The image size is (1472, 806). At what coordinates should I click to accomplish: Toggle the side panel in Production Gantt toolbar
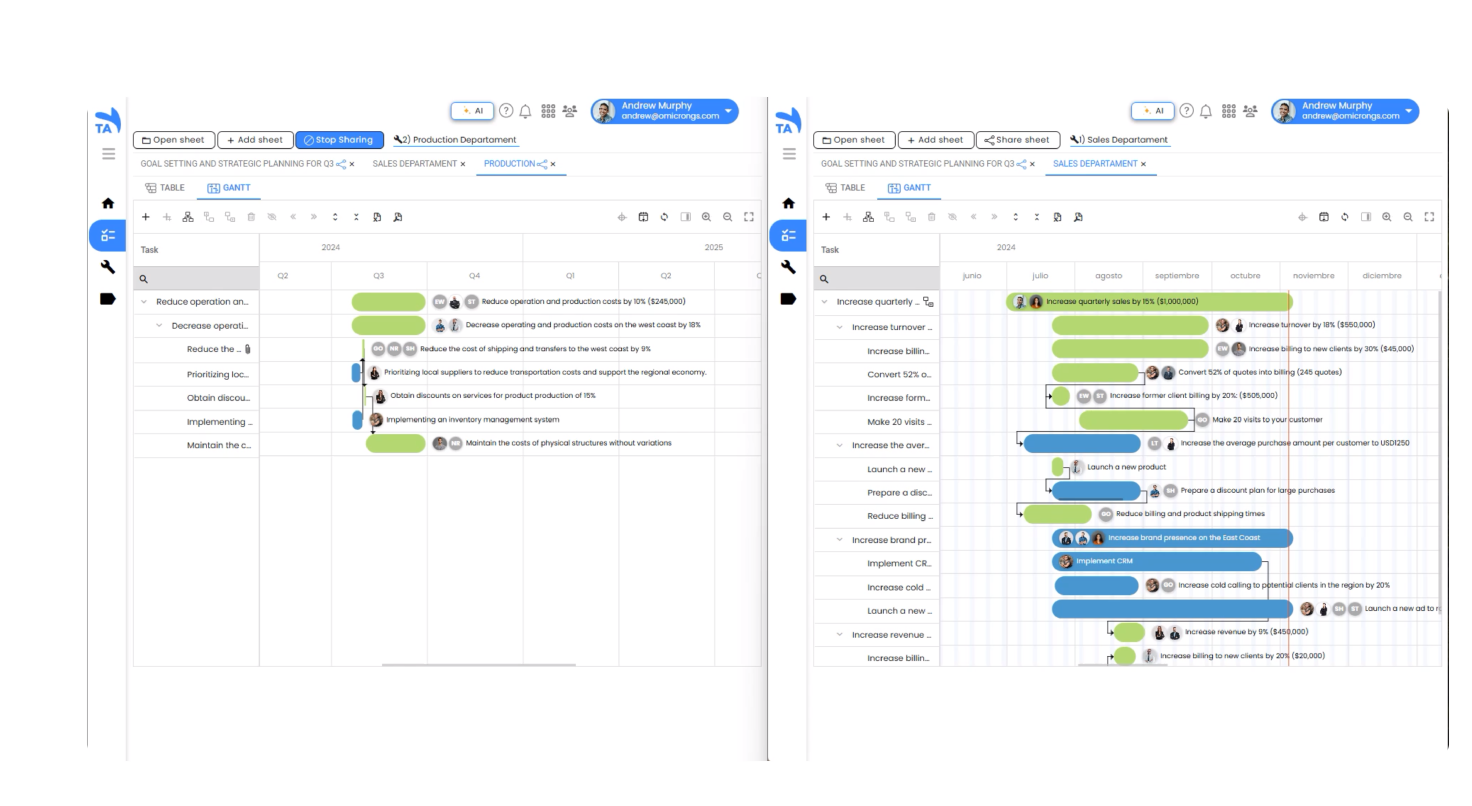click(685, 217)
